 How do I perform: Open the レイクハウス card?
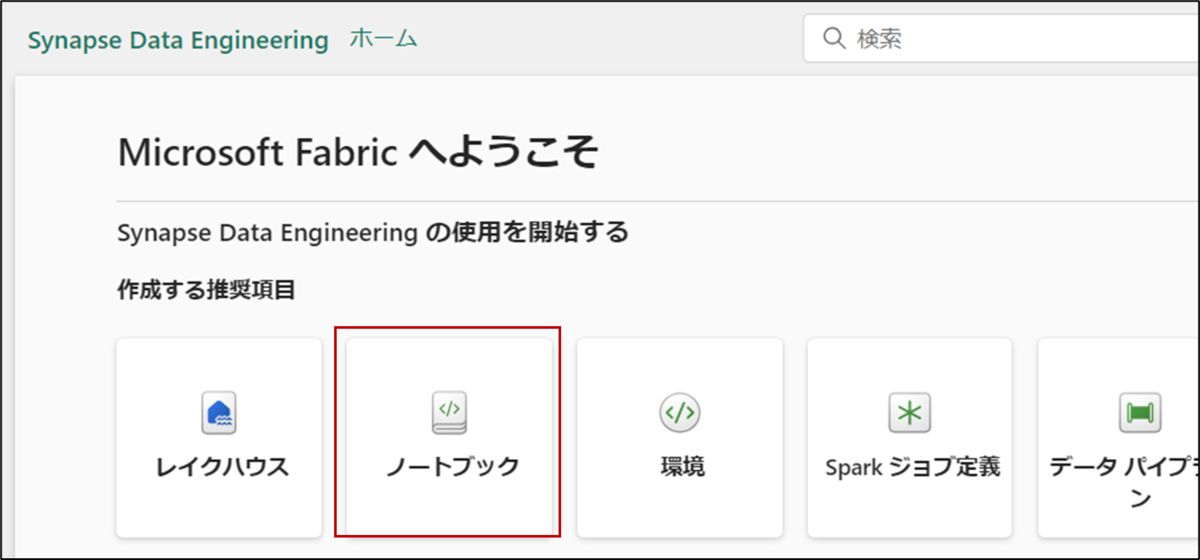coord(219,438)
